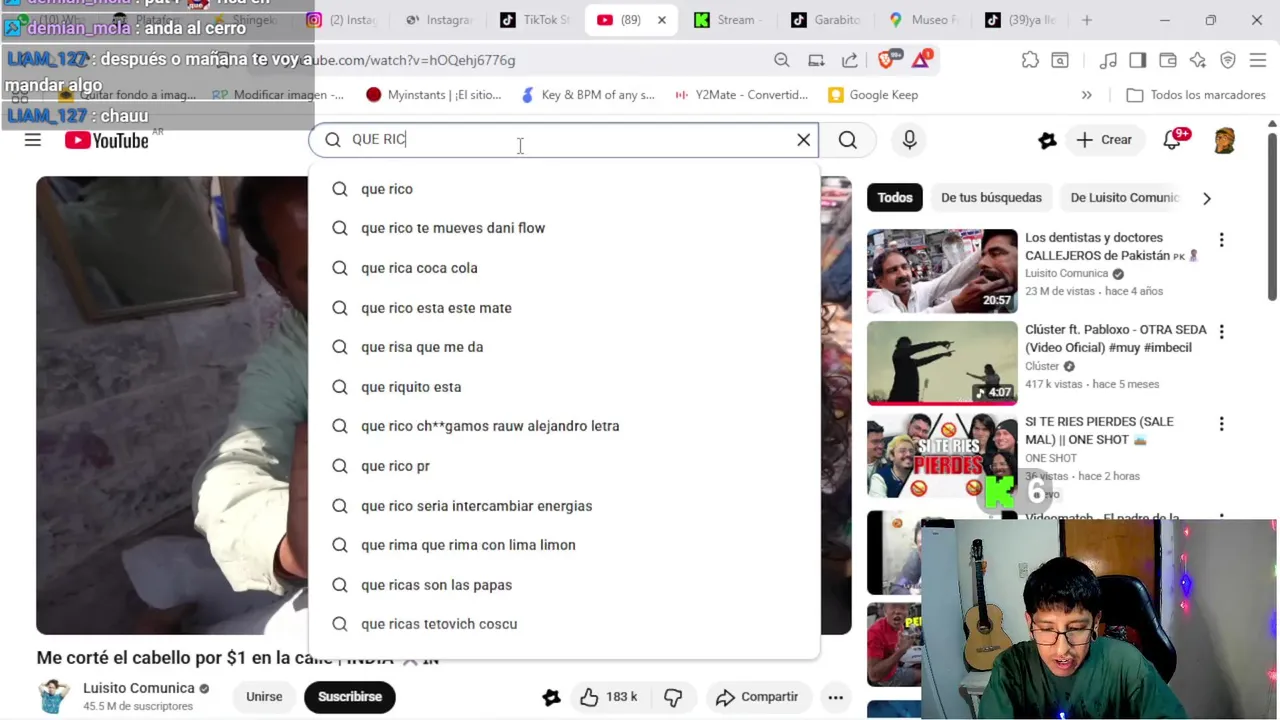Open a new browser tab with plus

(1086, 20)
